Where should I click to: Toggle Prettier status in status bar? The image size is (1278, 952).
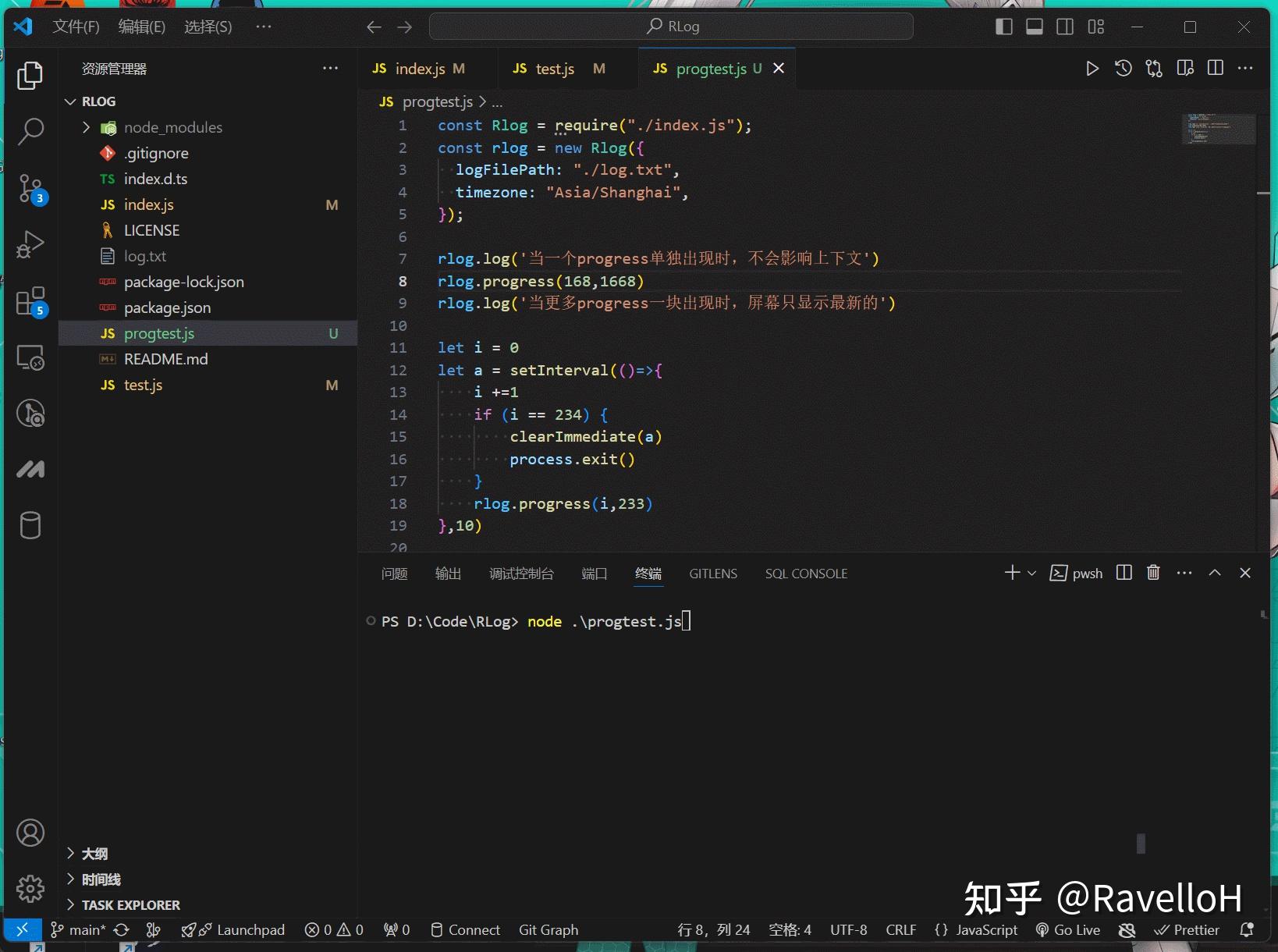pos(1187,929)
